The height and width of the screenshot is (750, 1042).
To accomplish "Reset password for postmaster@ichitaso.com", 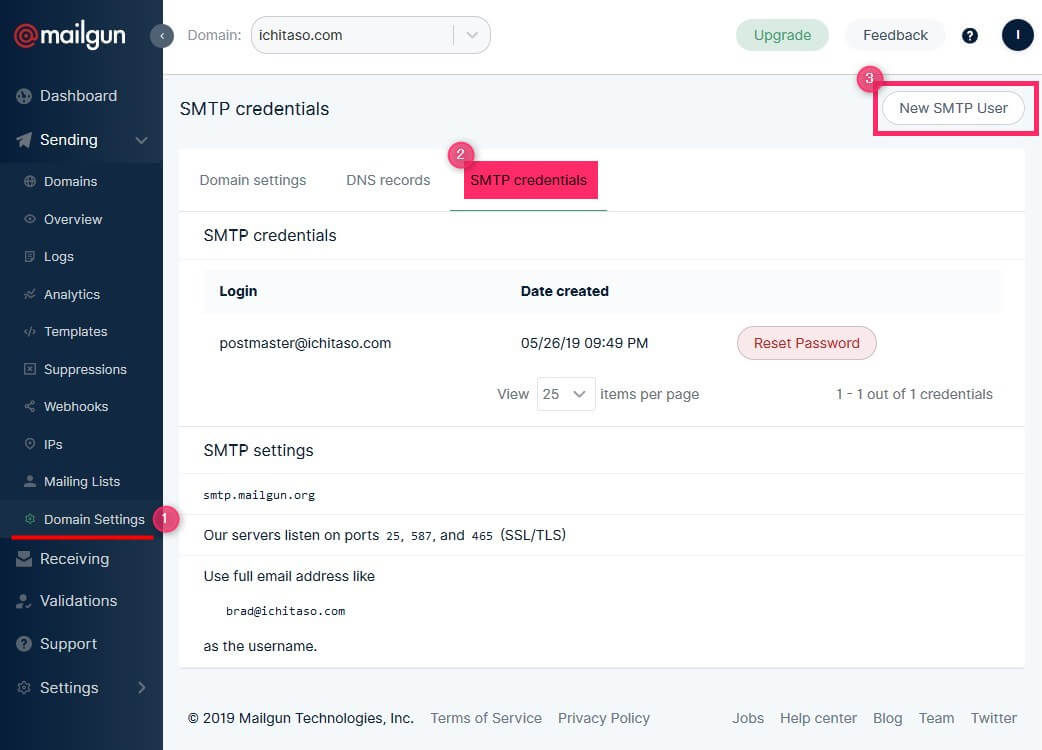I will click(806, 343).
